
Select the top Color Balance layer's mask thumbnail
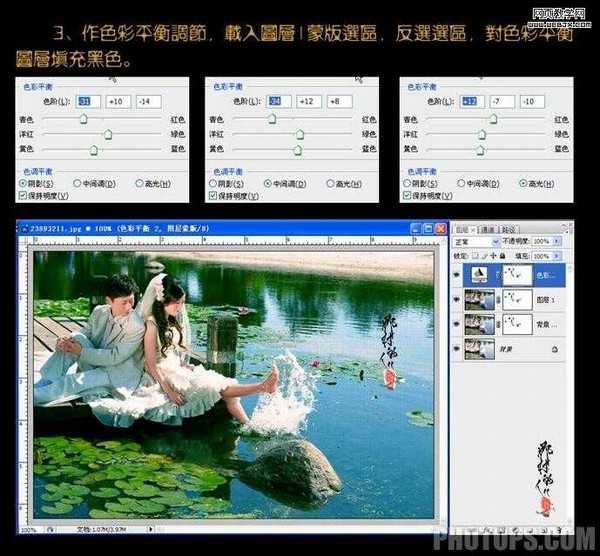click(x=517, y=274)
